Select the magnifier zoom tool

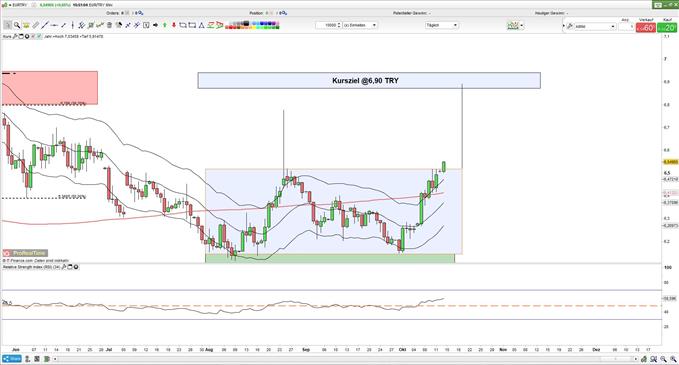pos(17,25)
